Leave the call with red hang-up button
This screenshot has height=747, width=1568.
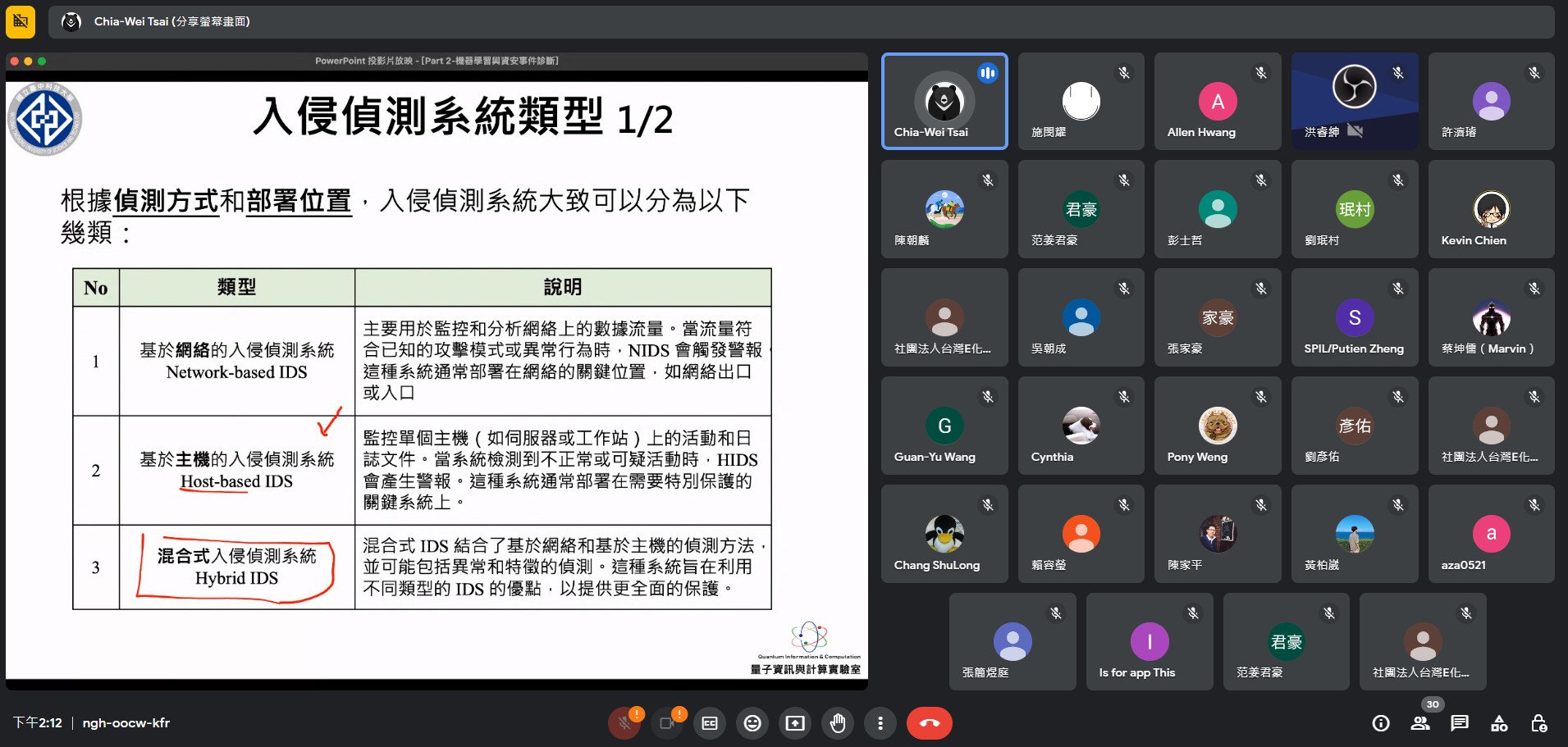click(929, 723)
